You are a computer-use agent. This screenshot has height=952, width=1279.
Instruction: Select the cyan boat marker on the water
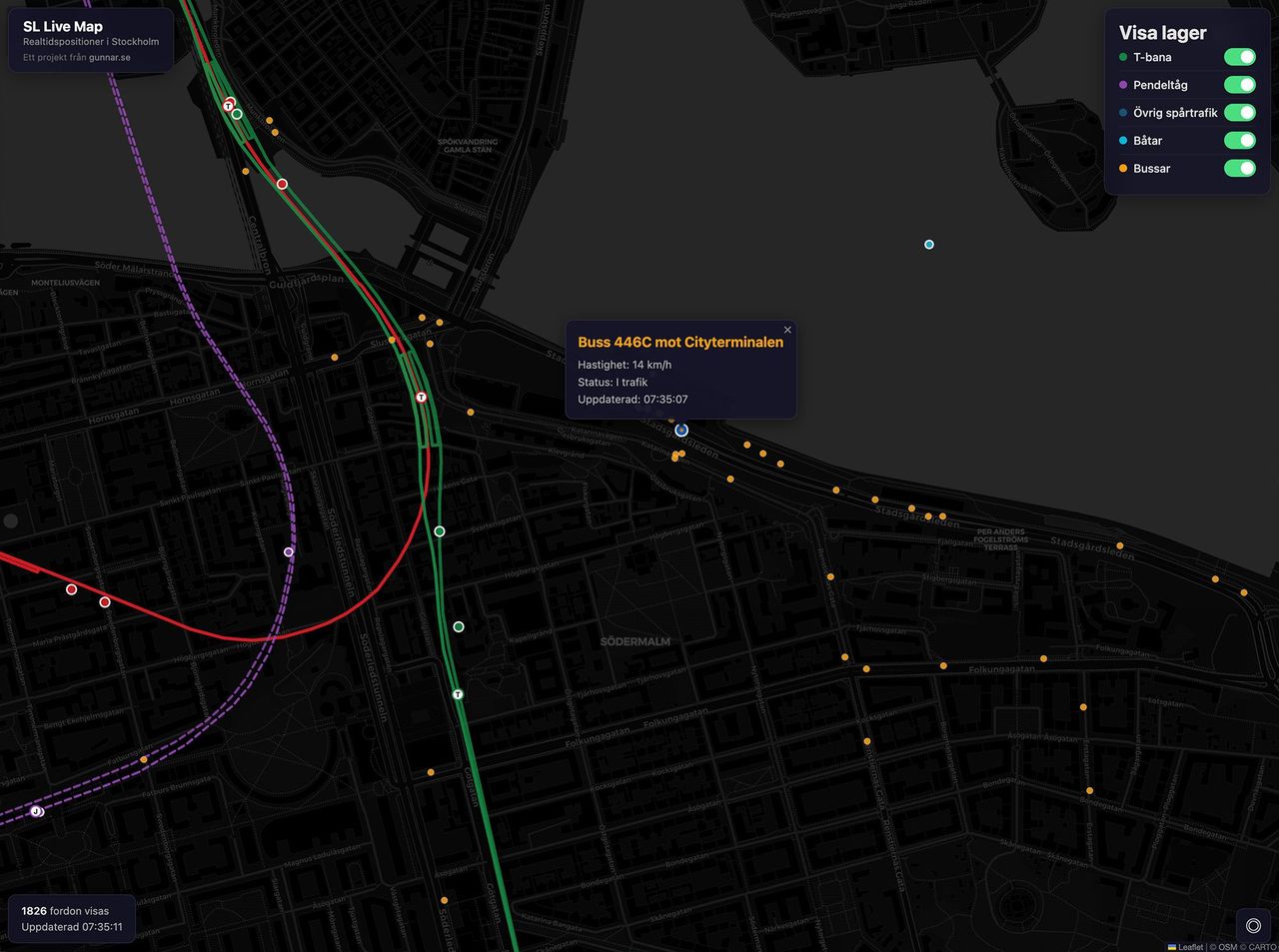click(929, 245)
